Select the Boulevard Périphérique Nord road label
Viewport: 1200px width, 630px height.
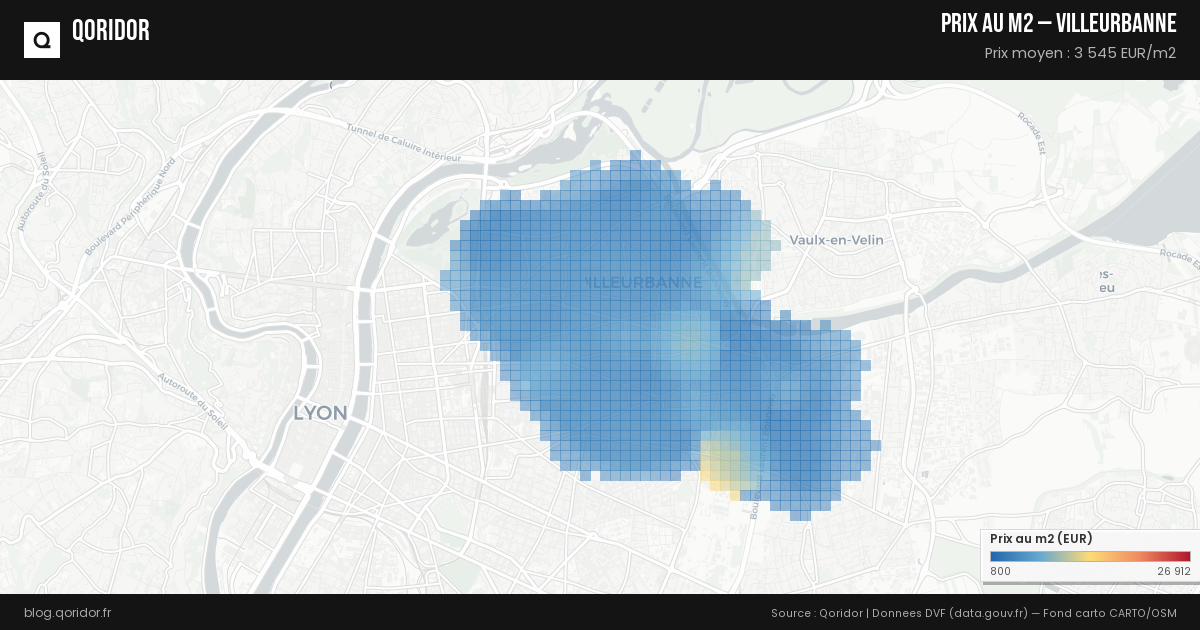130,207
